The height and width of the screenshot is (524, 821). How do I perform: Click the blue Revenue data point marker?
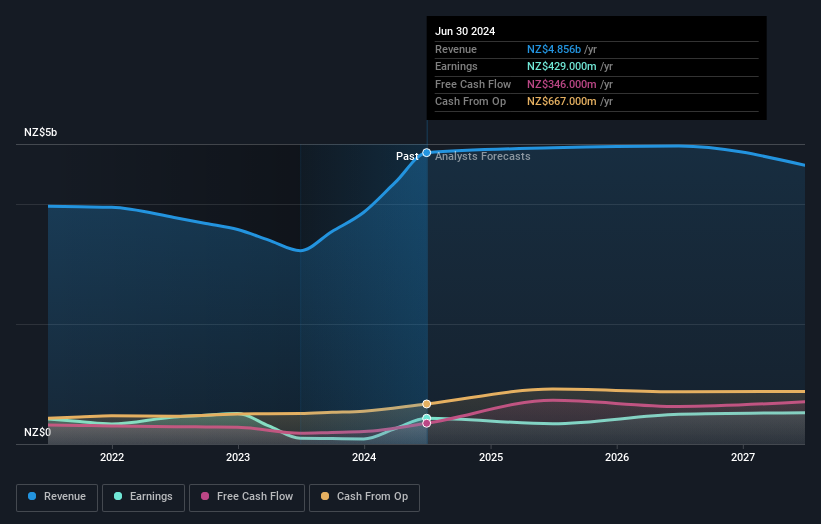click(427, 153)
